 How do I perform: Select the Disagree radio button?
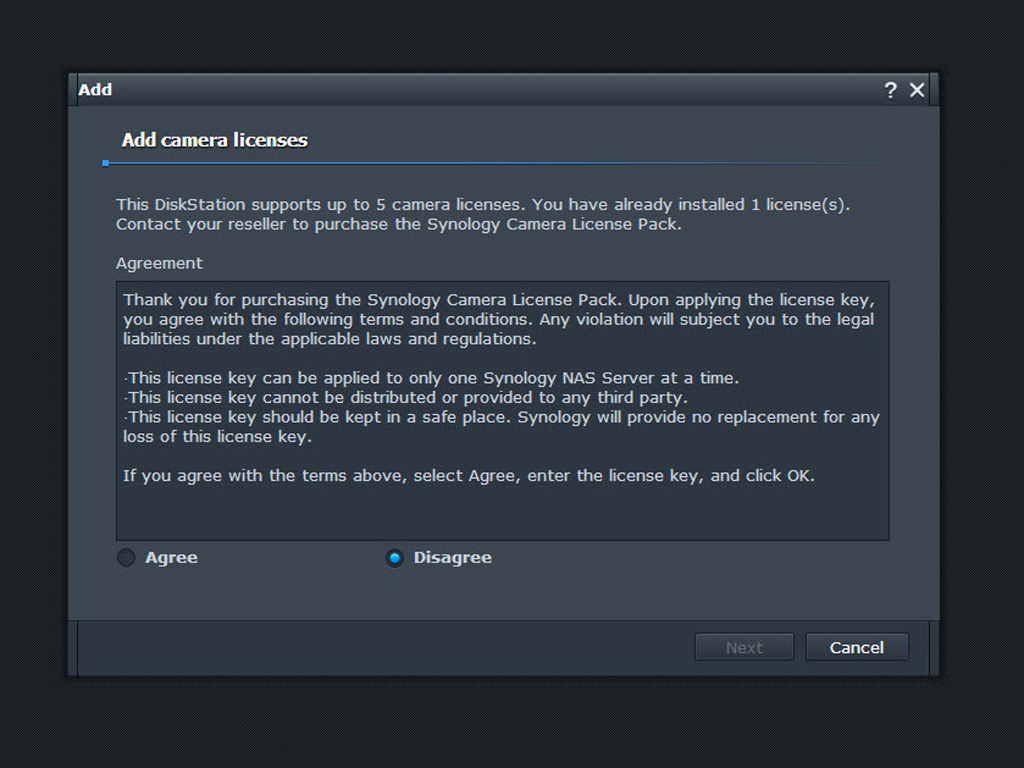coord(394,558)
